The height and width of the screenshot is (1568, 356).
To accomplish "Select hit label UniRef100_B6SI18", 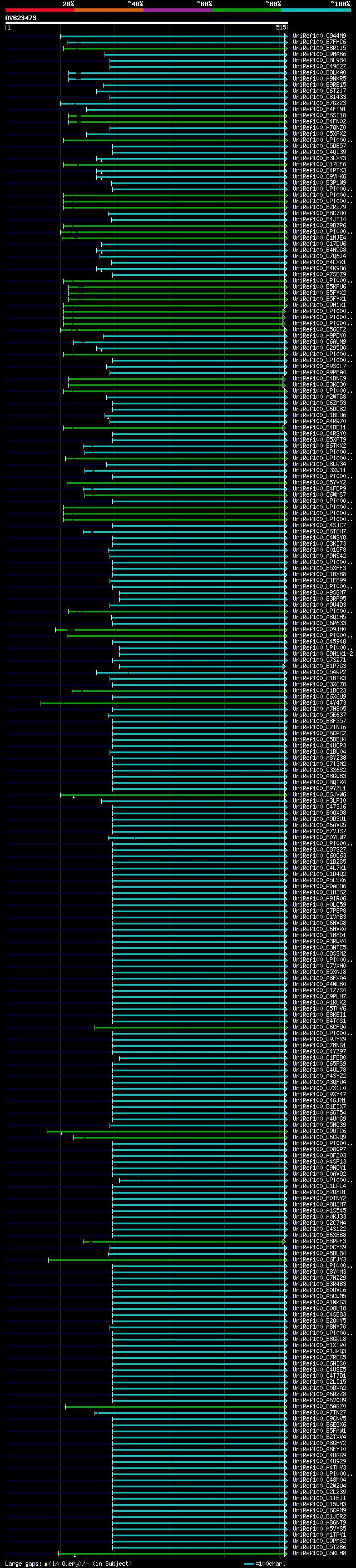I will 319,115.
